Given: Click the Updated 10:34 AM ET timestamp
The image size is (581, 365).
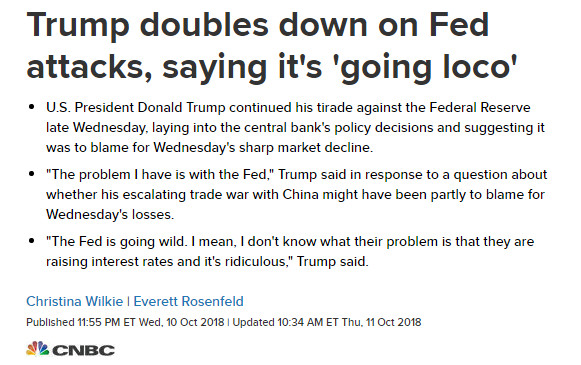Looking at the screenshot, I should point(327,322).
